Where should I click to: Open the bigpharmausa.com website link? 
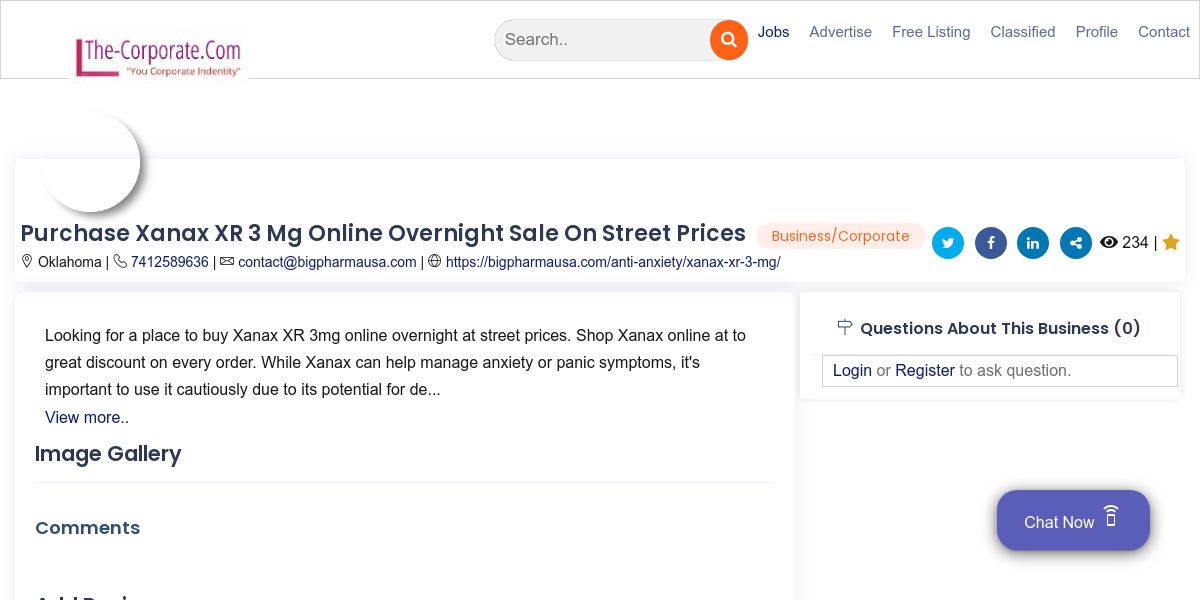point(613,262)
